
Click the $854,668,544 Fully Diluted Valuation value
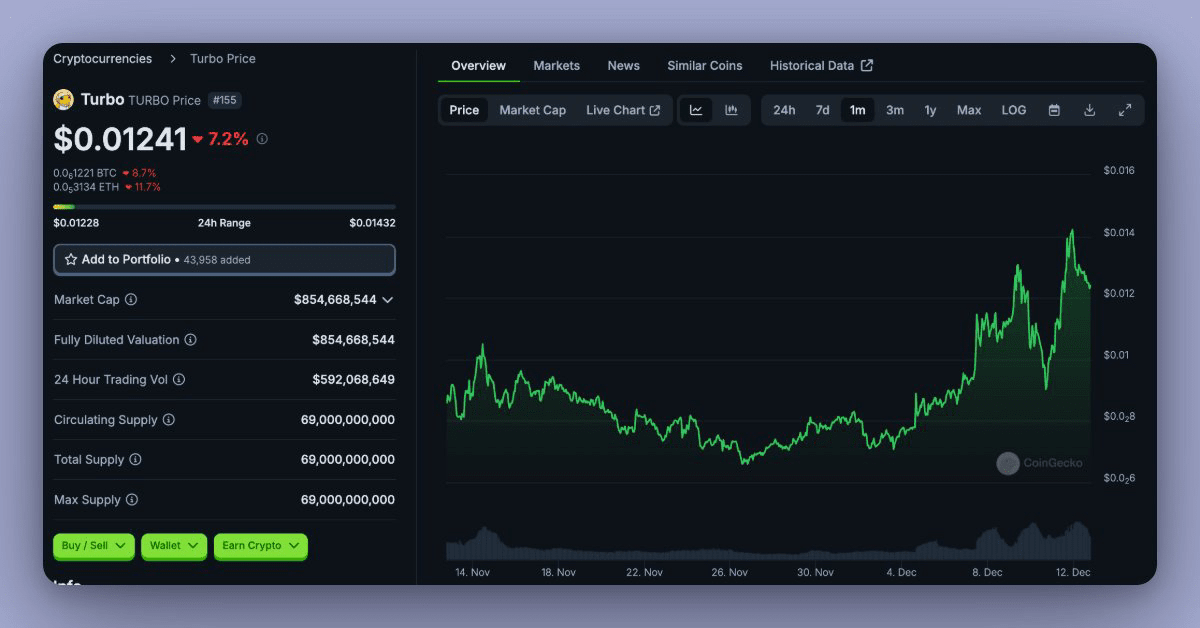(353, 339)
